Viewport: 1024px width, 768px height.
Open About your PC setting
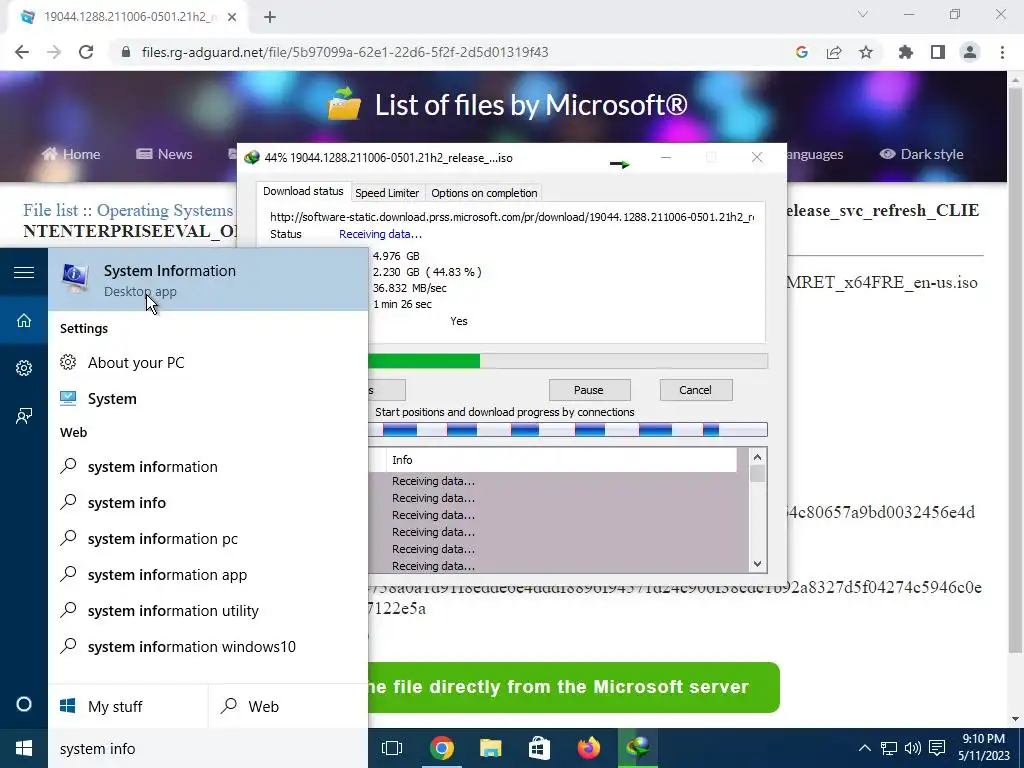[208, 362]
